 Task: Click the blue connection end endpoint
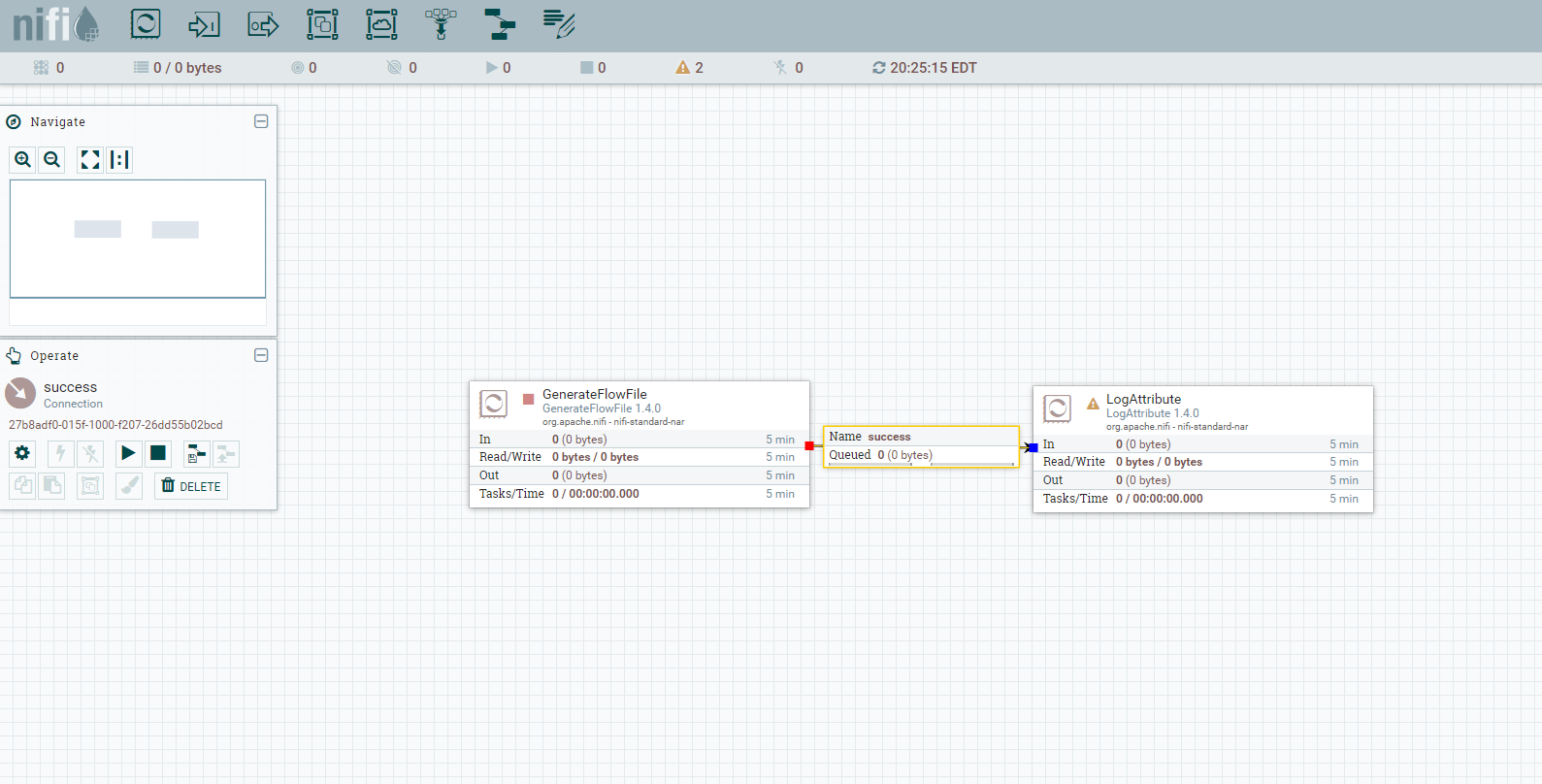coord(1033,447)
